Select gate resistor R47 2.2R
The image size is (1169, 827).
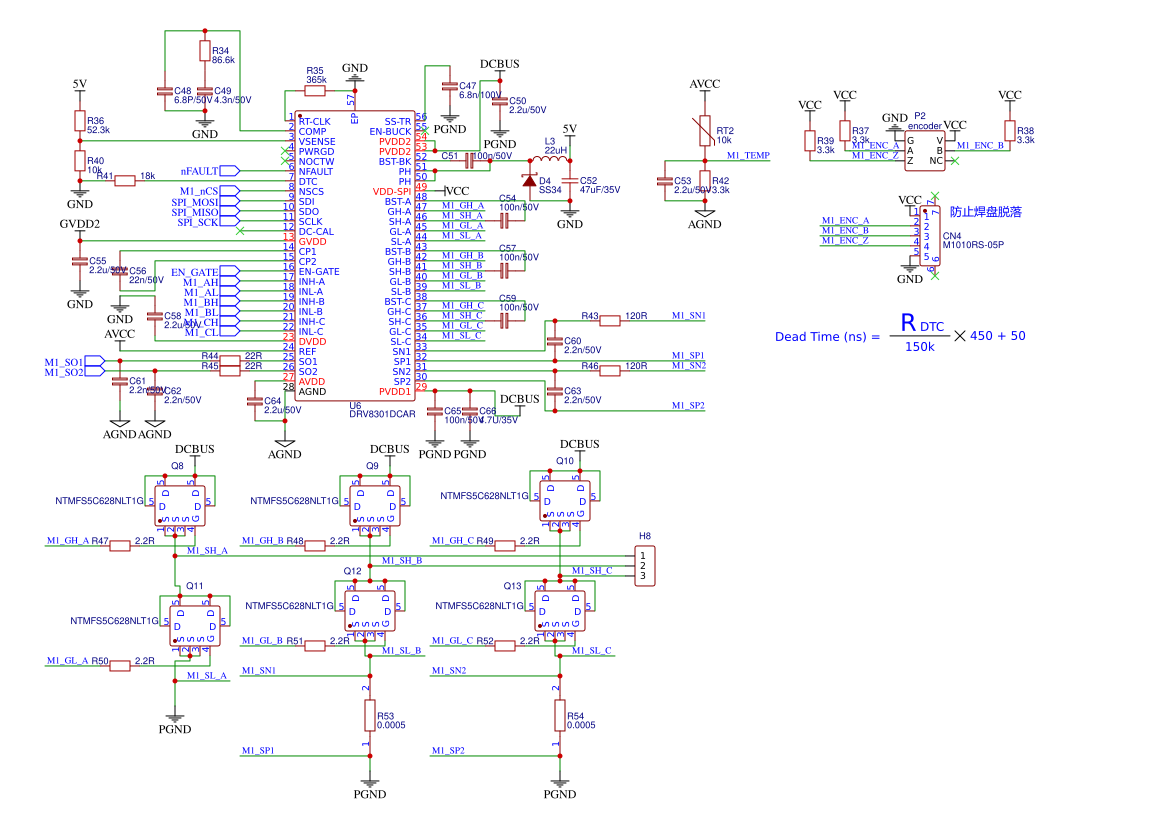[120, 546]
